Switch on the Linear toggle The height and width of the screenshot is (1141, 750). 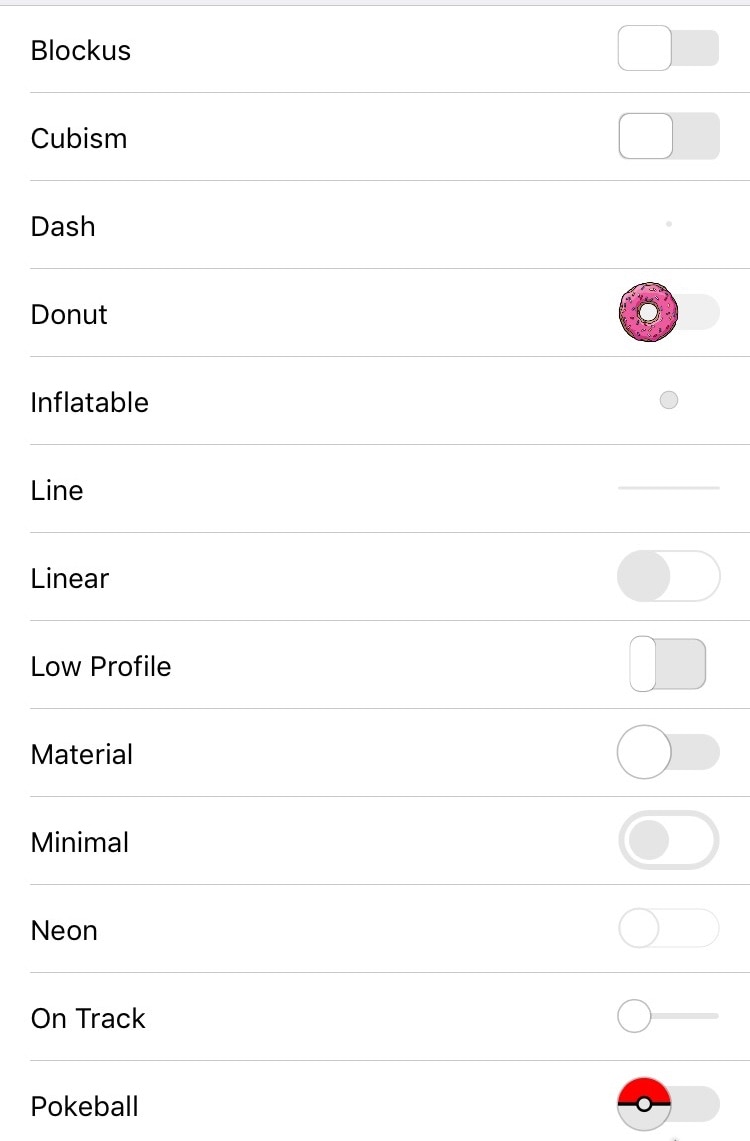(669, 576)
